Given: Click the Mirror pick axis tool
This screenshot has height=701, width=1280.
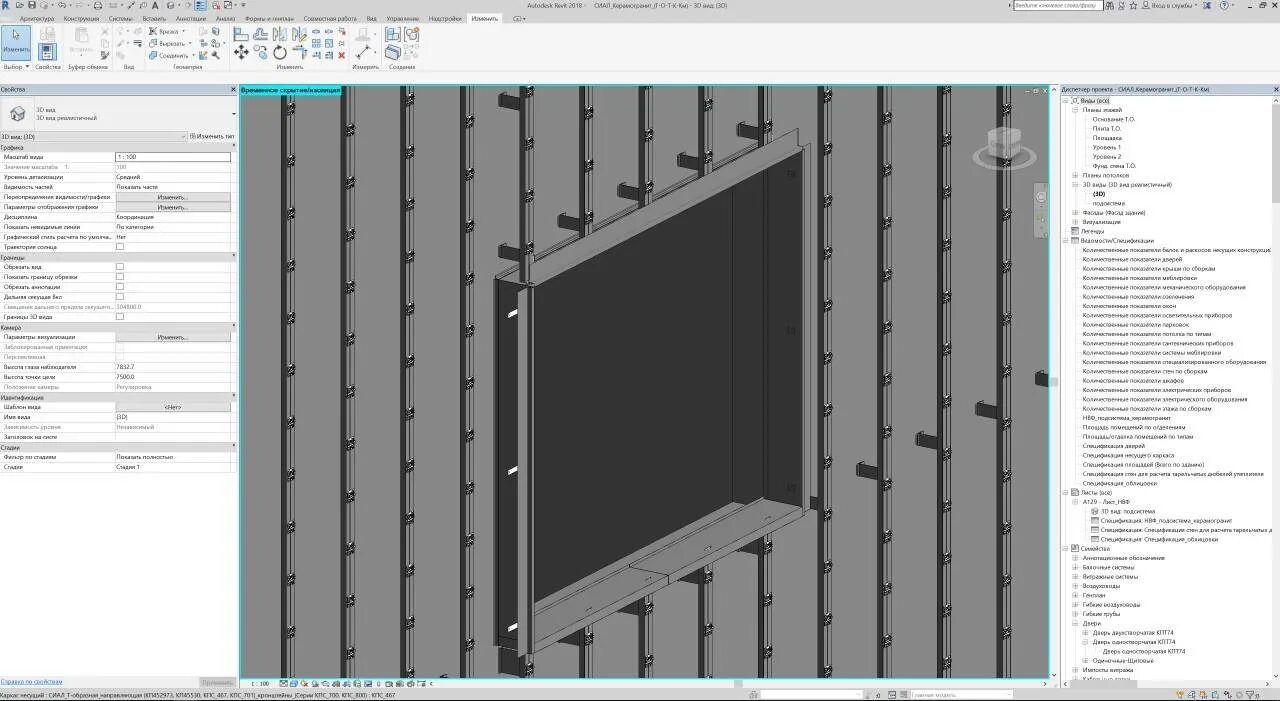Looking at the screenshot, I should 279,34.
